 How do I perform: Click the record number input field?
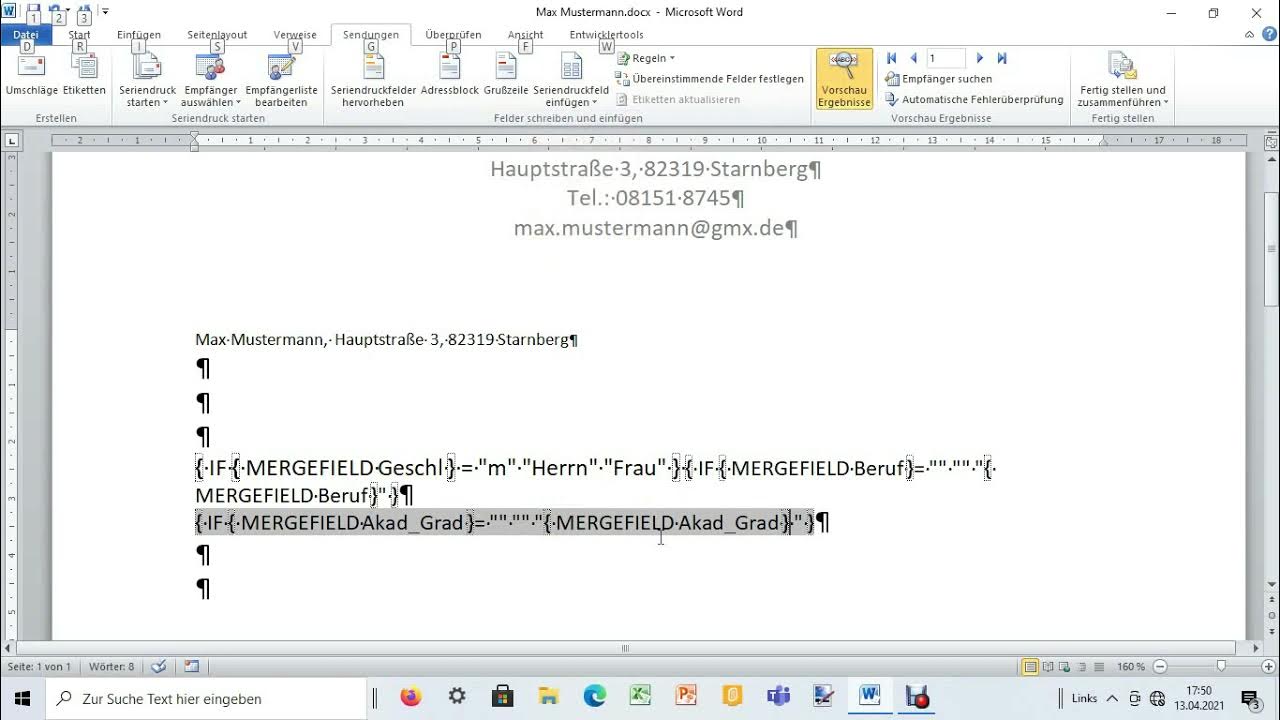[945, 58]
